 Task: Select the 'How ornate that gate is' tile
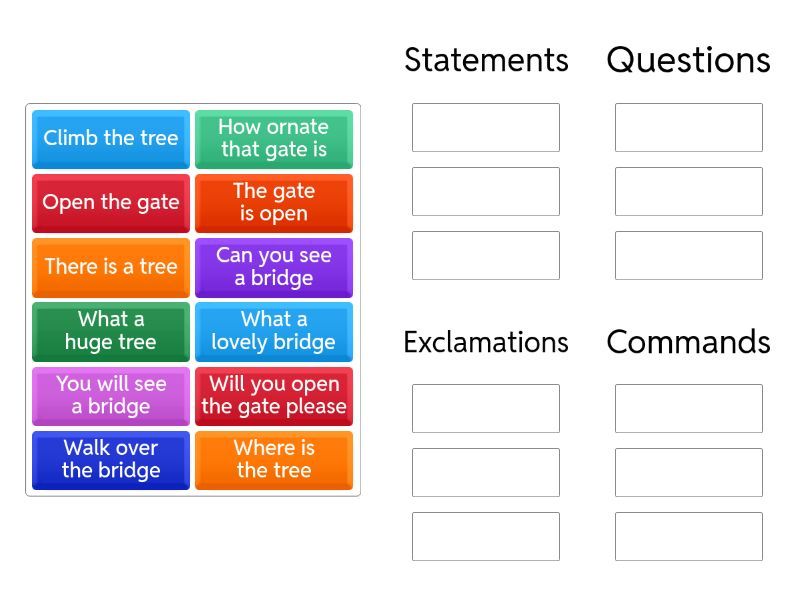(274, 139)
